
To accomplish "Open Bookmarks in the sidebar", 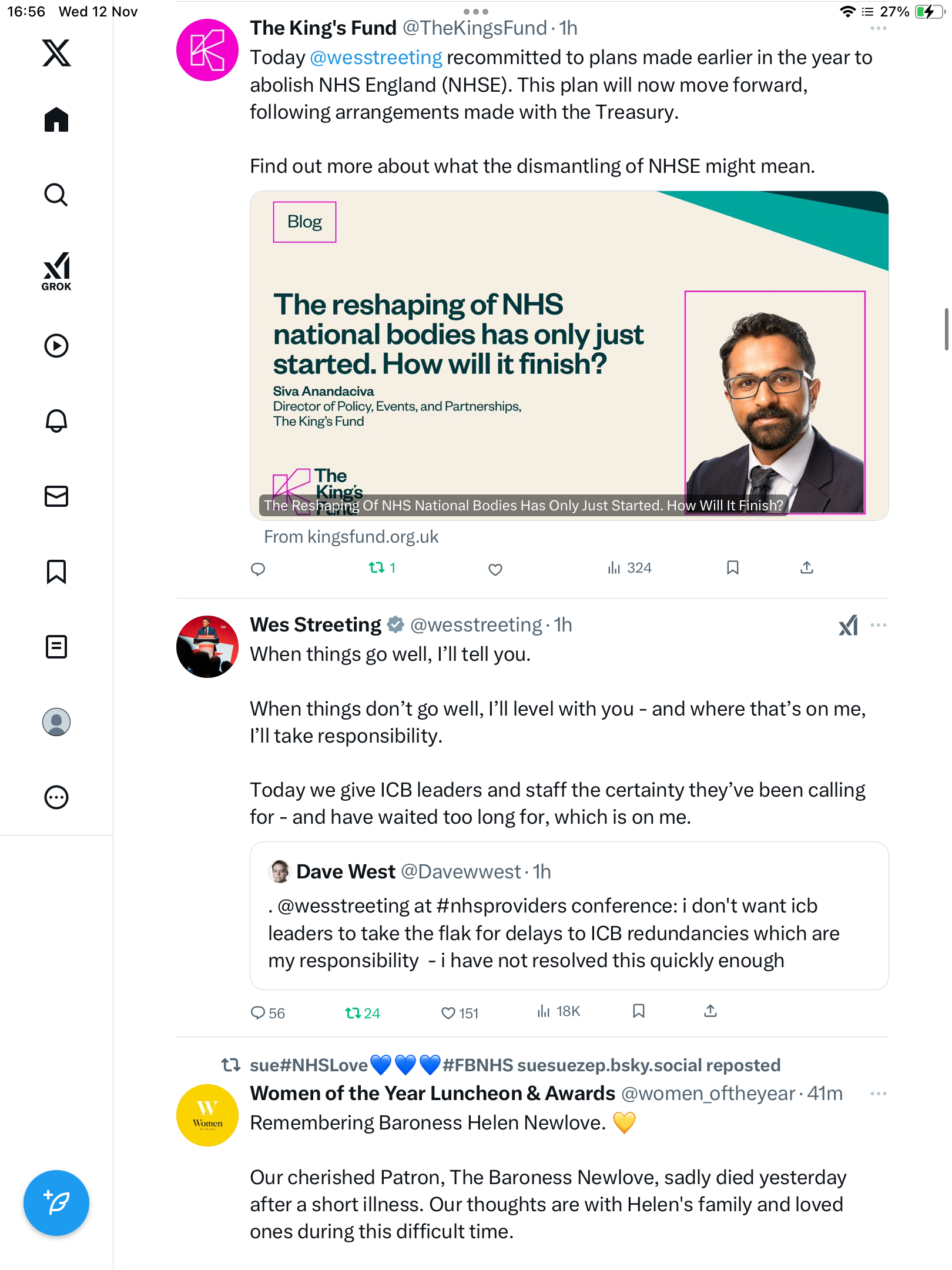I will click(56, 571).
